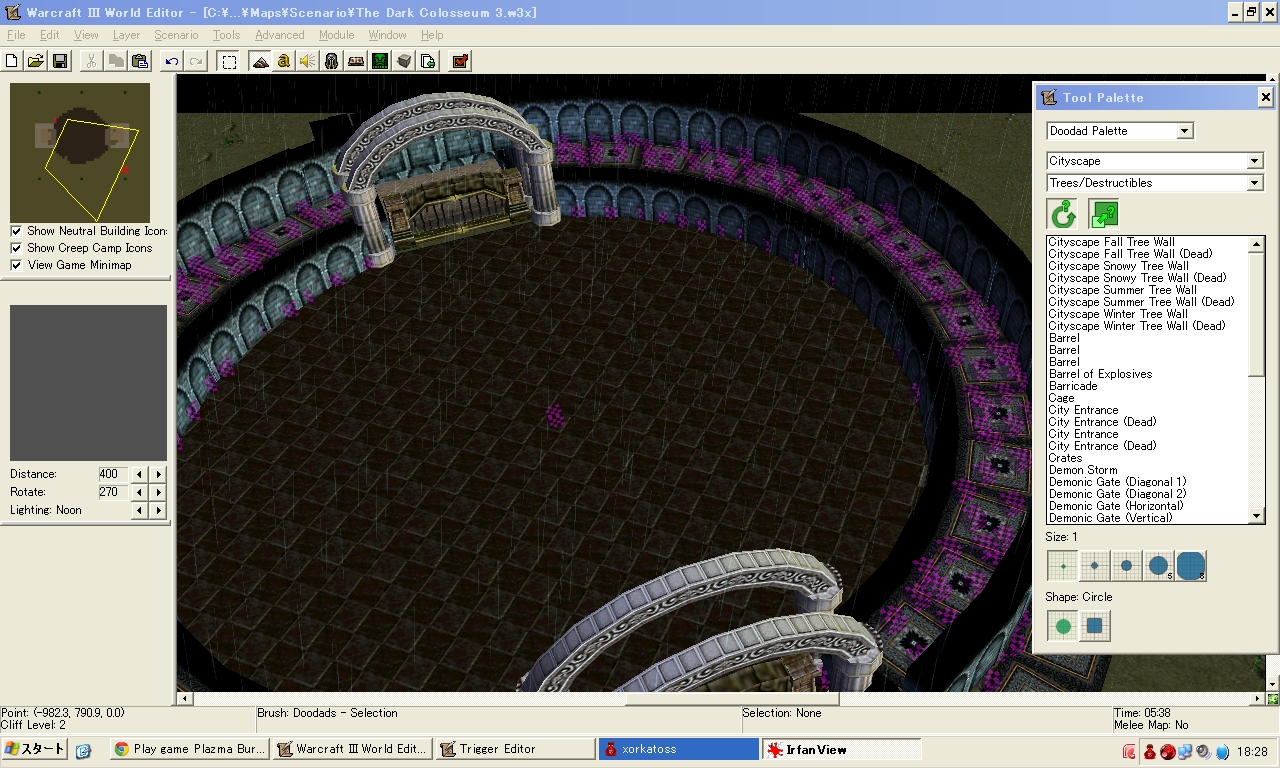This screenshot has height=768, width=1280.
Task: Click the map minimap preview
Action: 80,152
